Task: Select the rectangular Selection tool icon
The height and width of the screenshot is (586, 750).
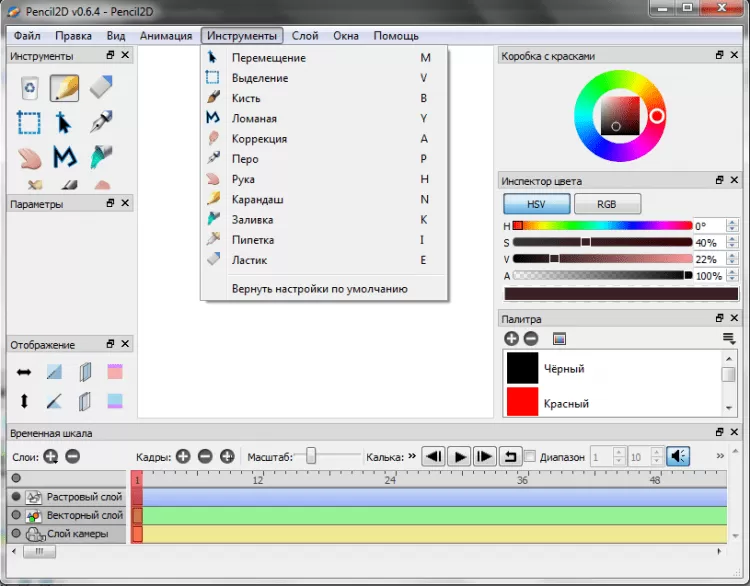Action: tap(29, 123)
